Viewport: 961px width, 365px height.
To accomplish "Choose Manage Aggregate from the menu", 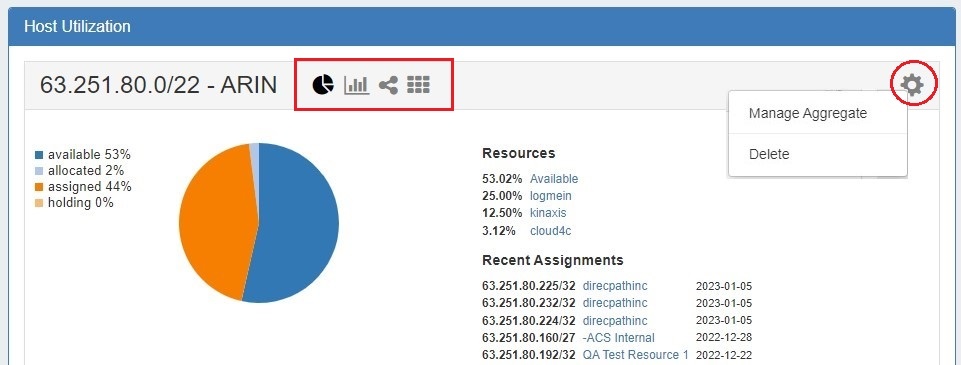I will (x=807, y=113).
